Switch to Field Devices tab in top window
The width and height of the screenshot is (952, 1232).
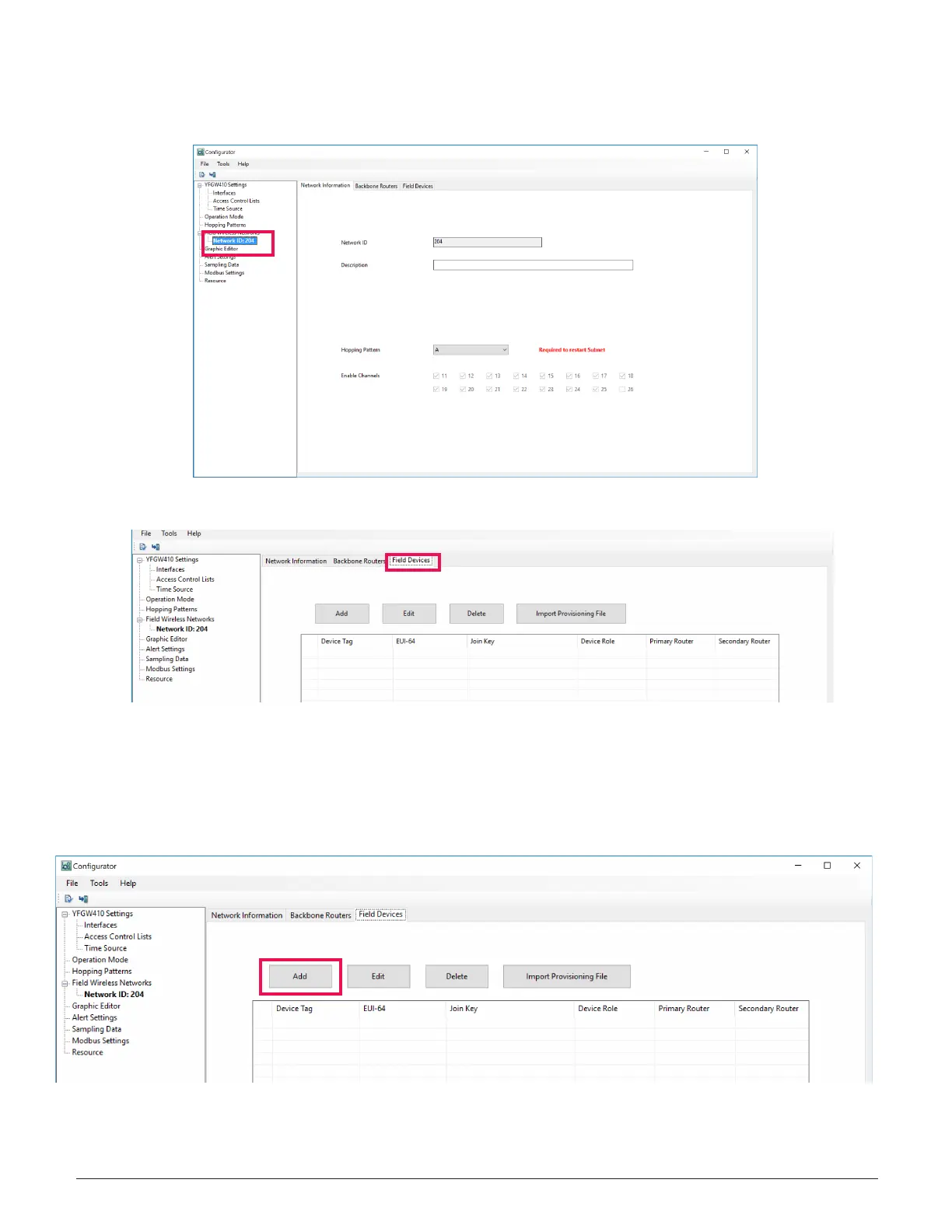418,186
